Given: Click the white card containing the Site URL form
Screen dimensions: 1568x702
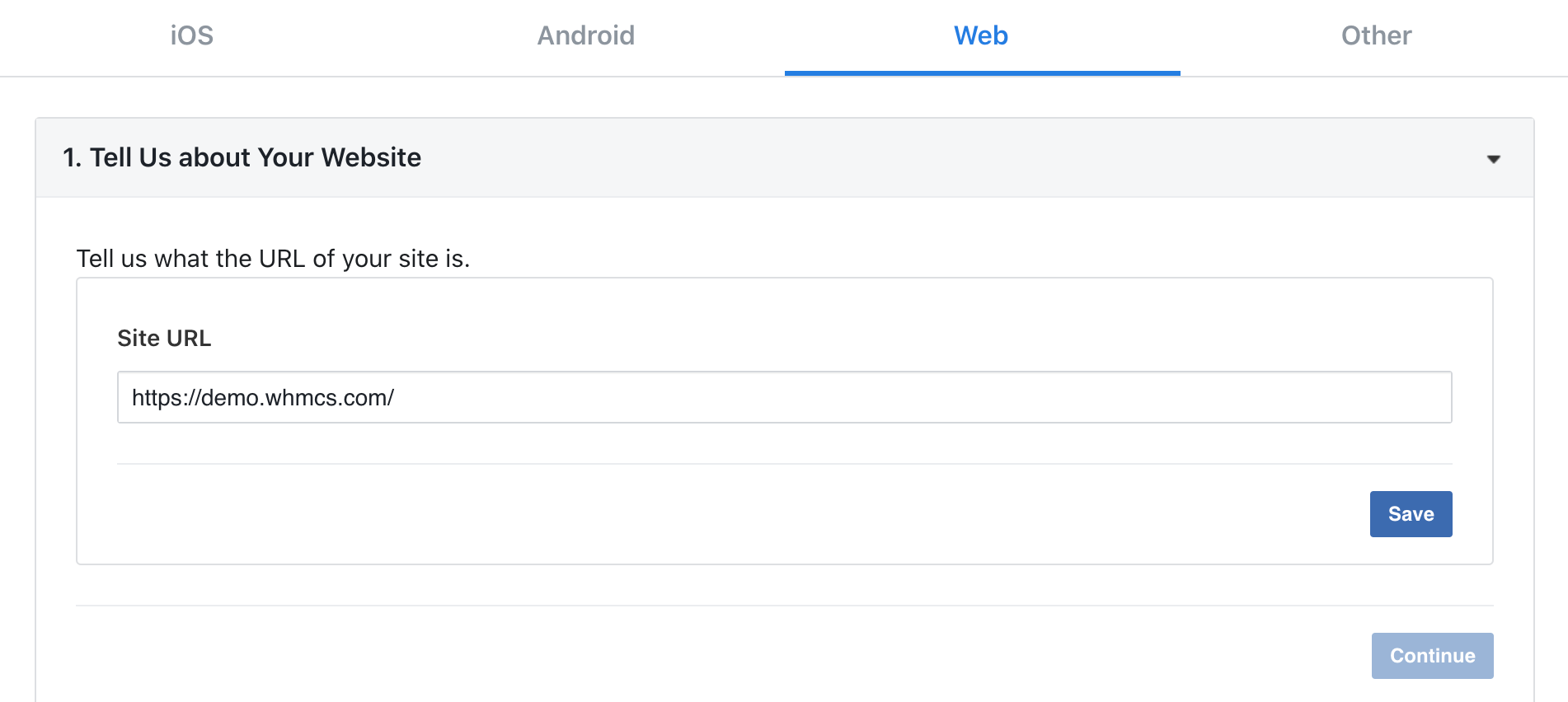Looking at the screenshot, I should point(784,421).
